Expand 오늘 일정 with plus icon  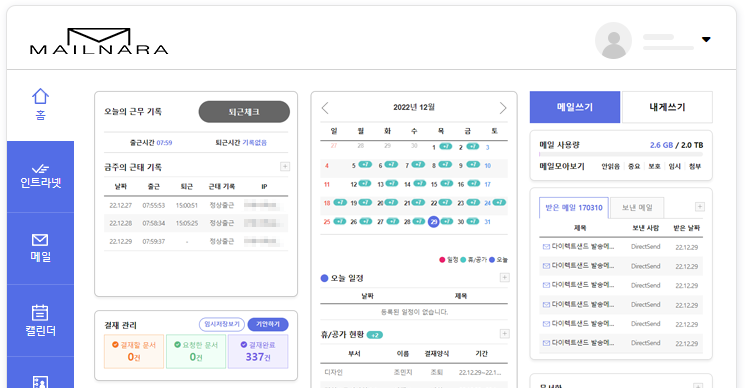pyautogui.click(x=505, y=277)
